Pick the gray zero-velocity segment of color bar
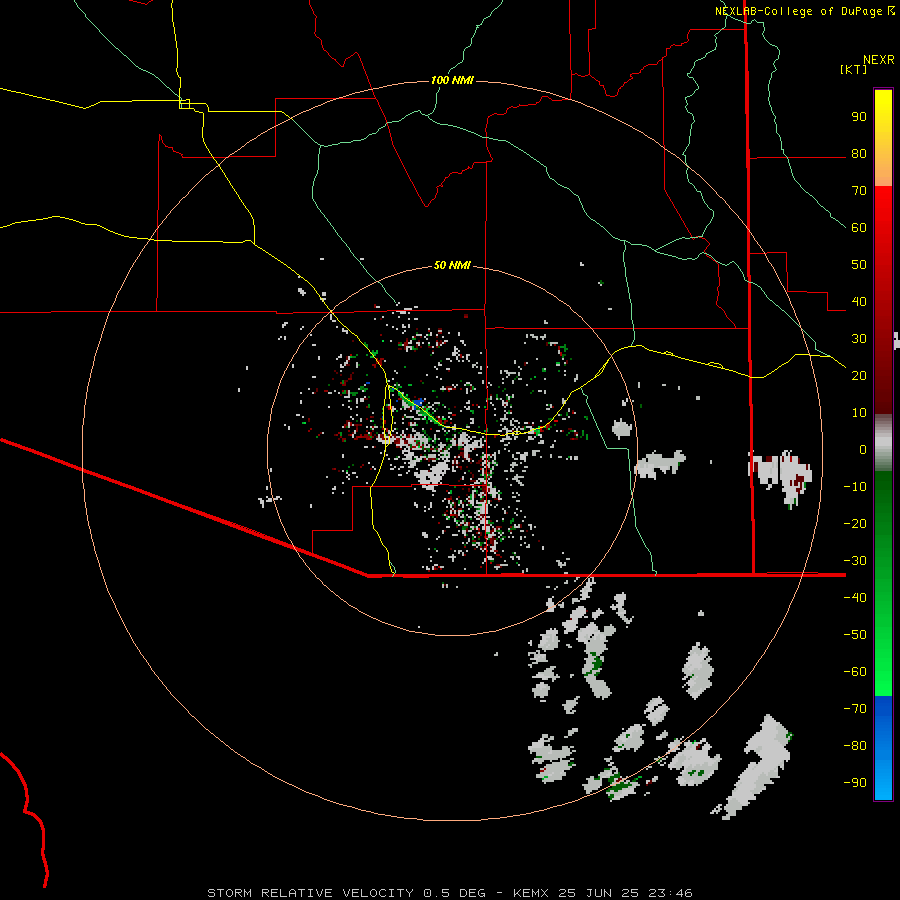This screenshot has width=900, height=900. [x=883, y=442]
